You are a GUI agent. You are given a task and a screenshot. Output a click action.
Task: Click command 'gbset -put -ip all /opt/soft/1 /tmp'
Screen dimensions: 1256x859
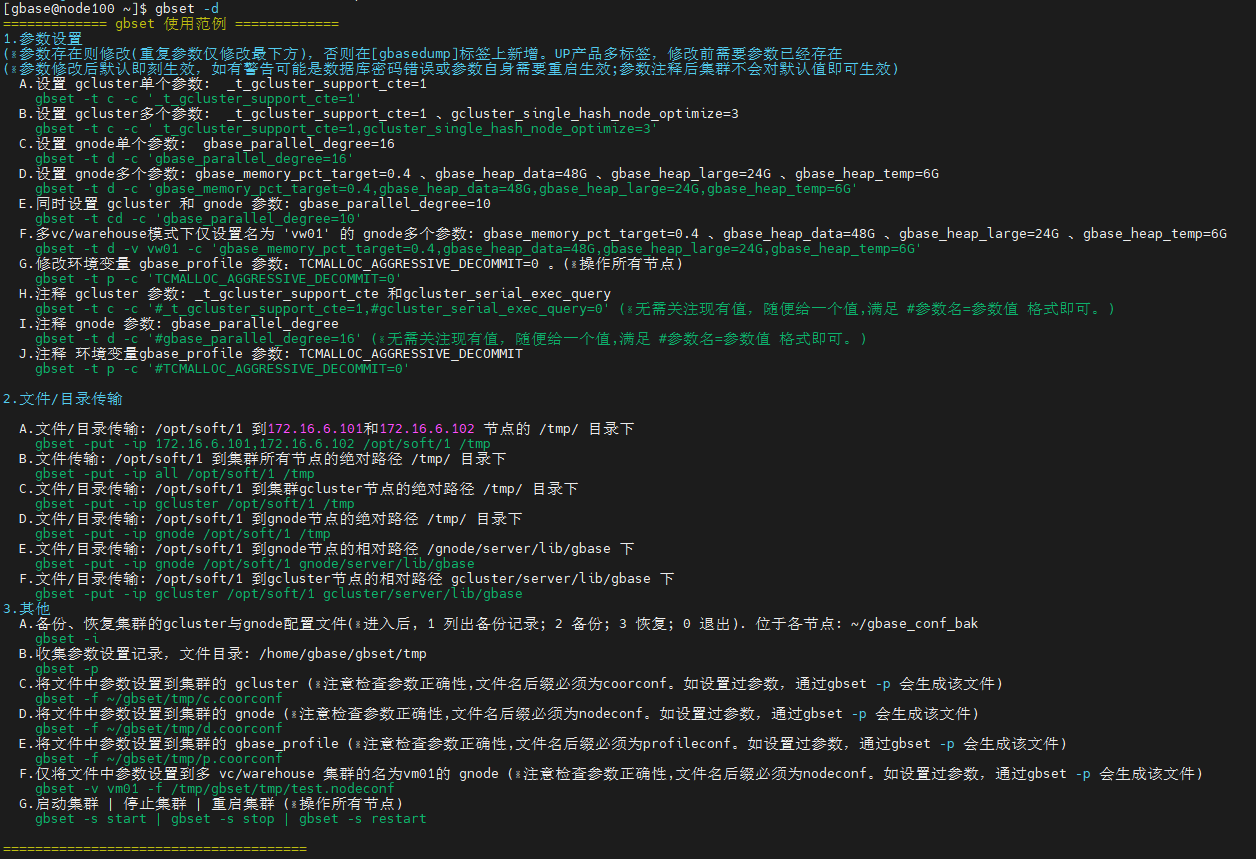[x=175, y=473]
